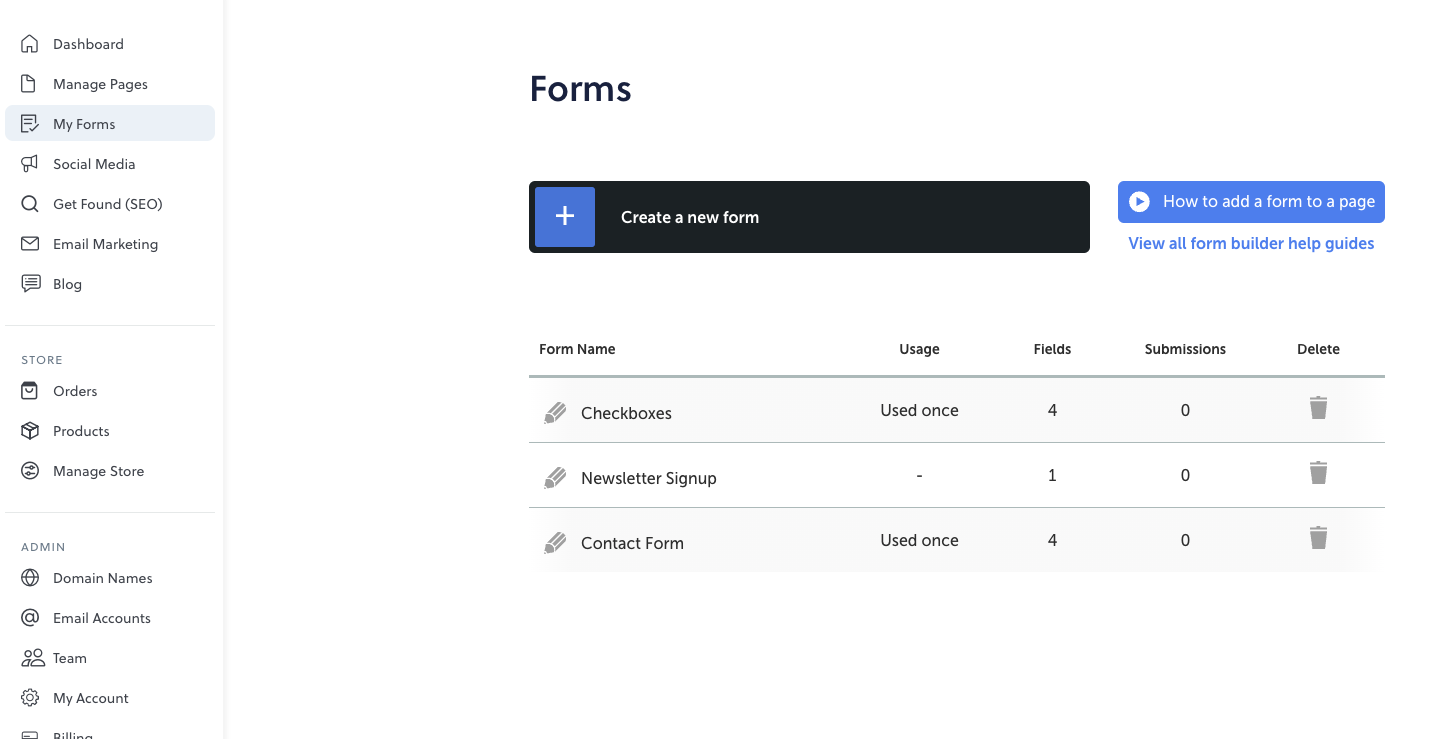Delete the Checkboxes form via trash icon
The image size is (1430, 739).
(x=1318, y=408)
